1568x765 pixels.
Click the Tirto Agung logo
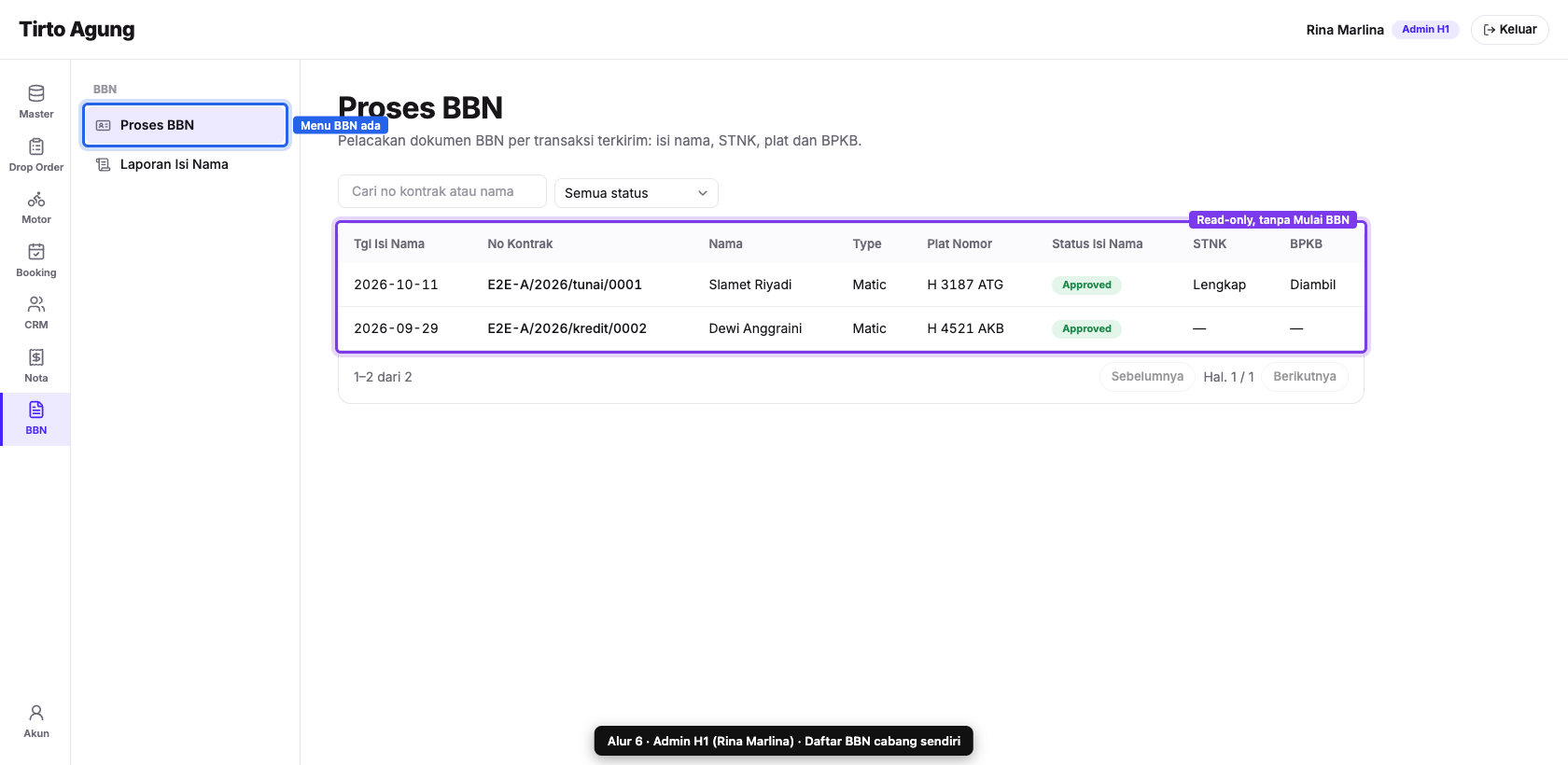[x=77, y=30]
